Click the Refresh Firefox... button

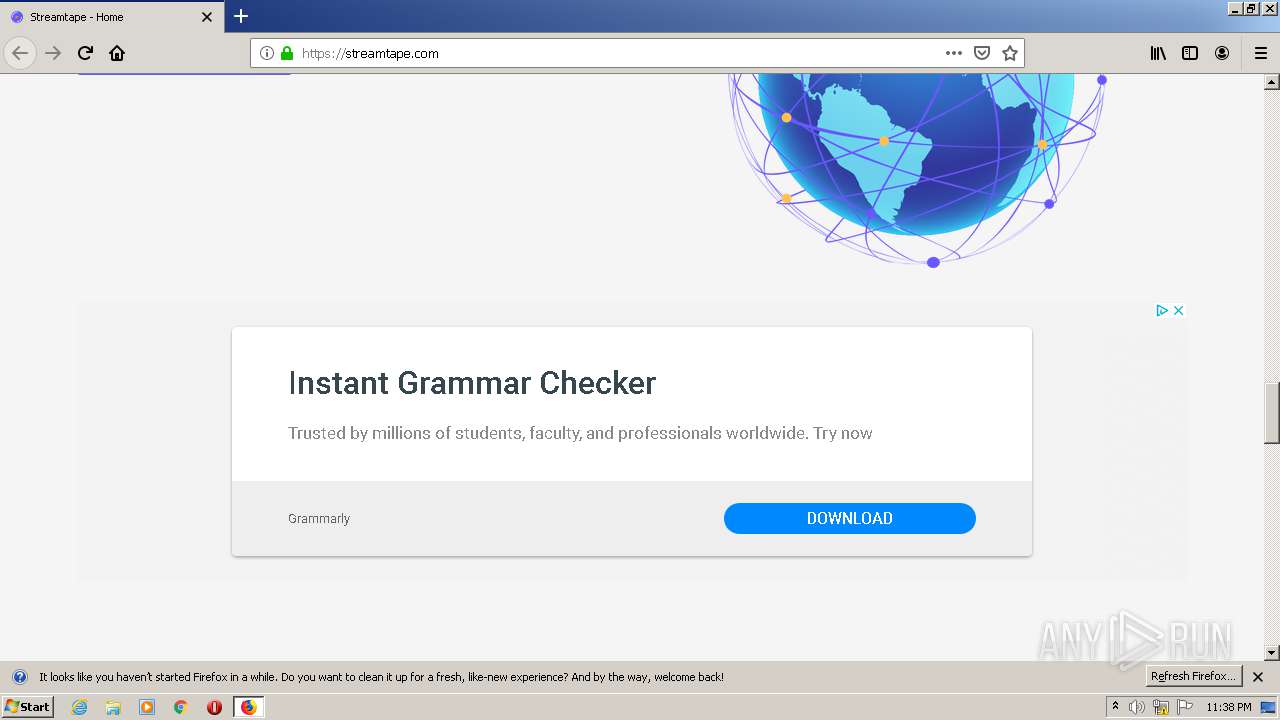(x=1194, y=676)
